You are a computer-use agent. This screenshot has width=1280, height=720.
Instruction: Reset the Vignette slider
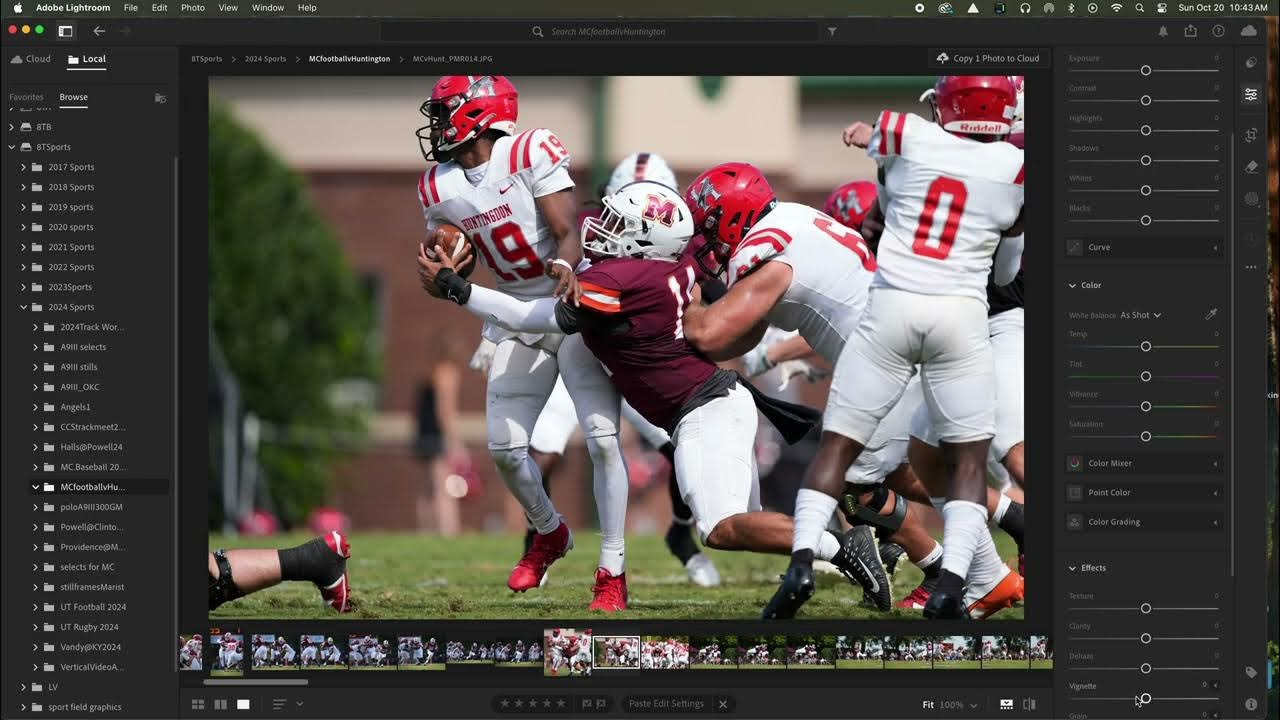pos(1145,698)
